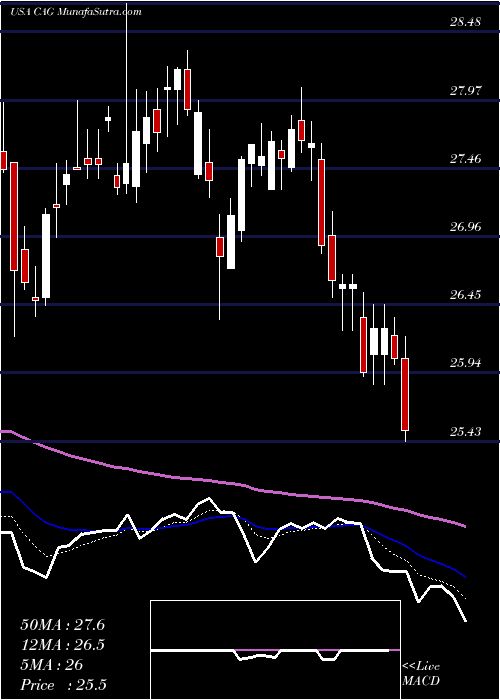Click the 'USA CAG MunafaSutra.com' title text

(x=75, y=12)
